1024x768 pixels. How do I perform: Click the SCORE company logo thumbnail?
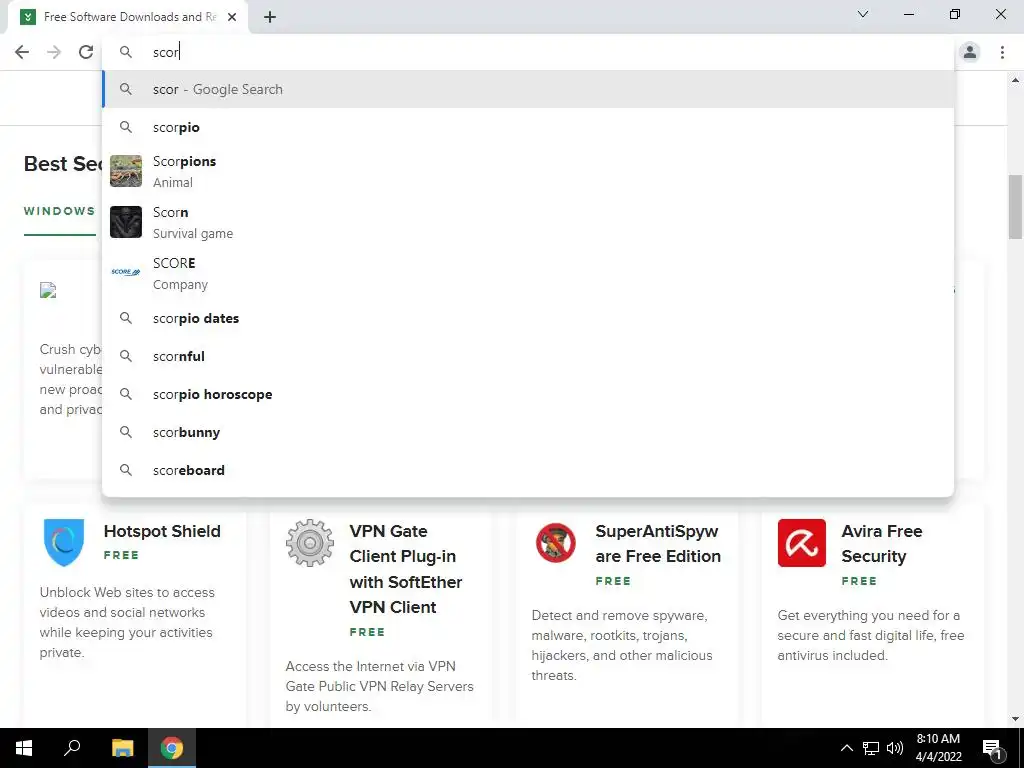pos(126,272)
